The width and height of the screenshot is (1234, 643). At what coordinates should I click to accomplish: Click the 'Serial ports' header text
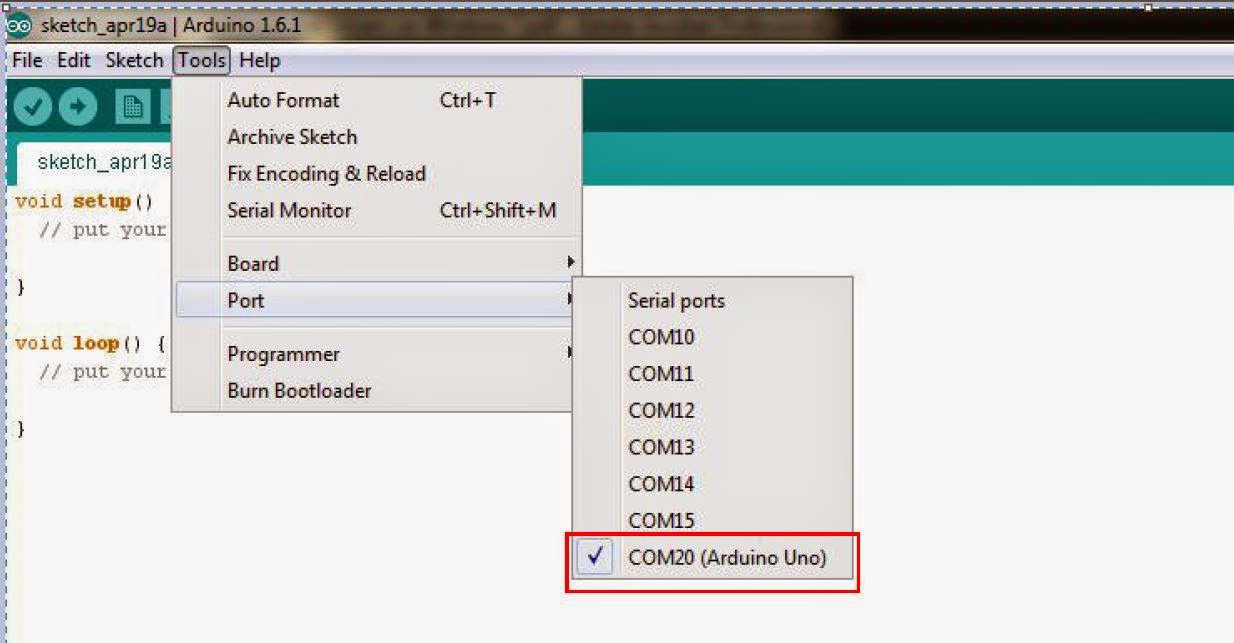(676, 301)
